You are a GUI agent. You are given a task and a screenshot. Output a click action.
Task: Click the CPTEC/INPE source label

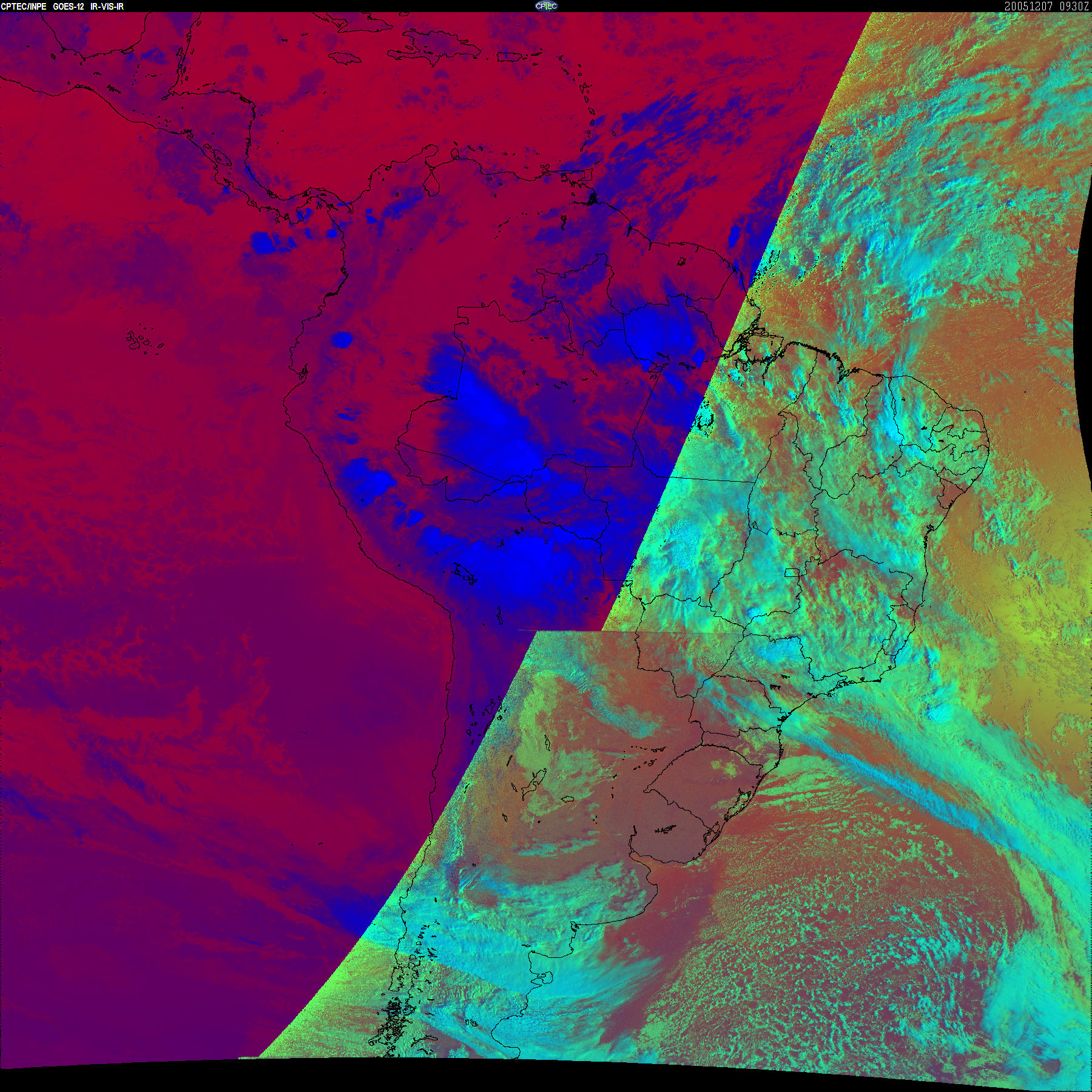(x=24, y=7)
